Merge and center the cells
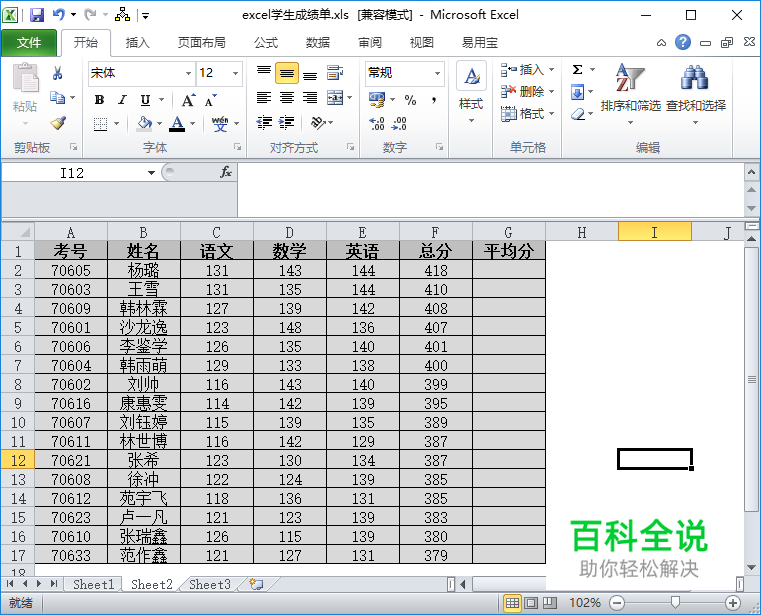The image size is (761, 615). 335,98
